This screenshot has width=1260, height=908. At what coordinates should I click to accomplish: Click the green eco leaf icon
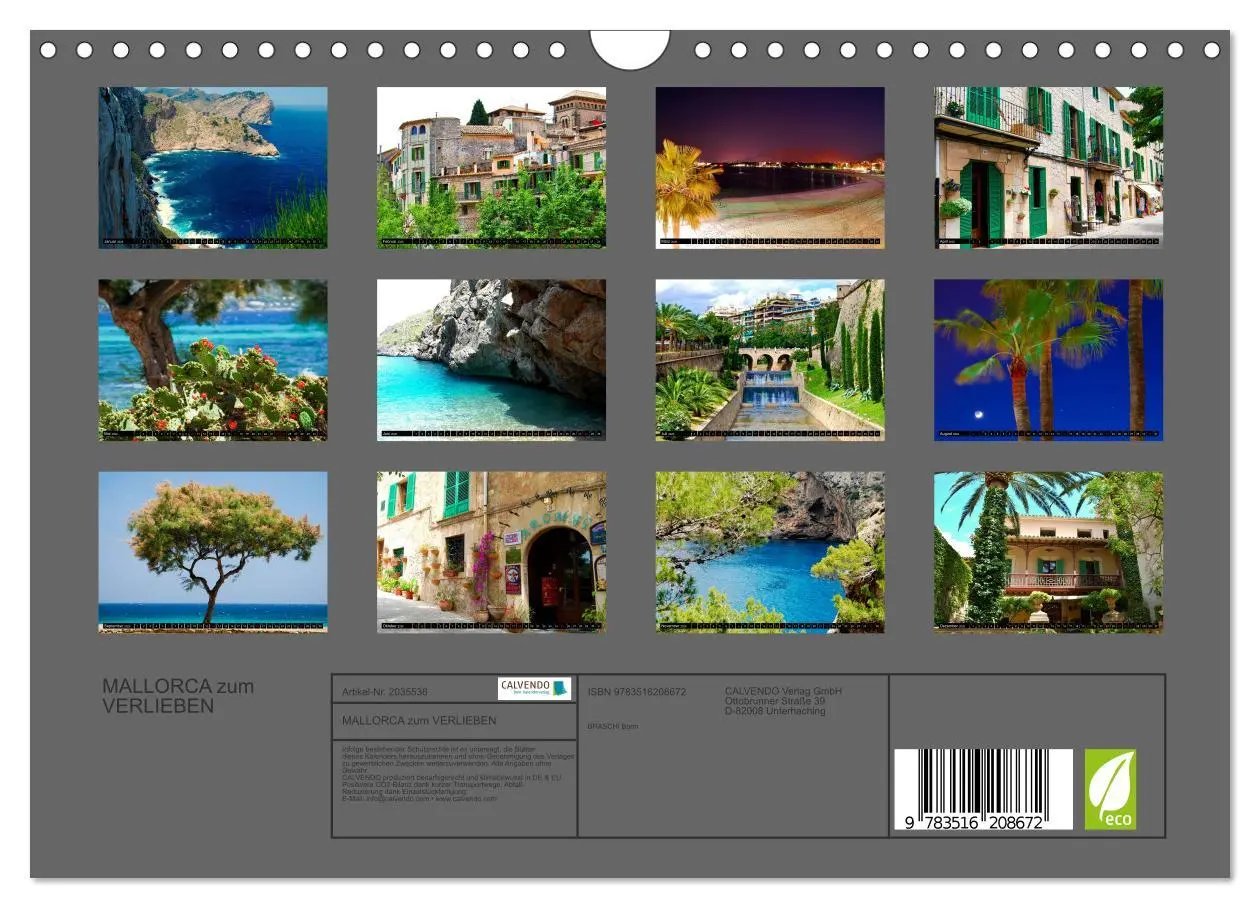(x=1111, y=789)
